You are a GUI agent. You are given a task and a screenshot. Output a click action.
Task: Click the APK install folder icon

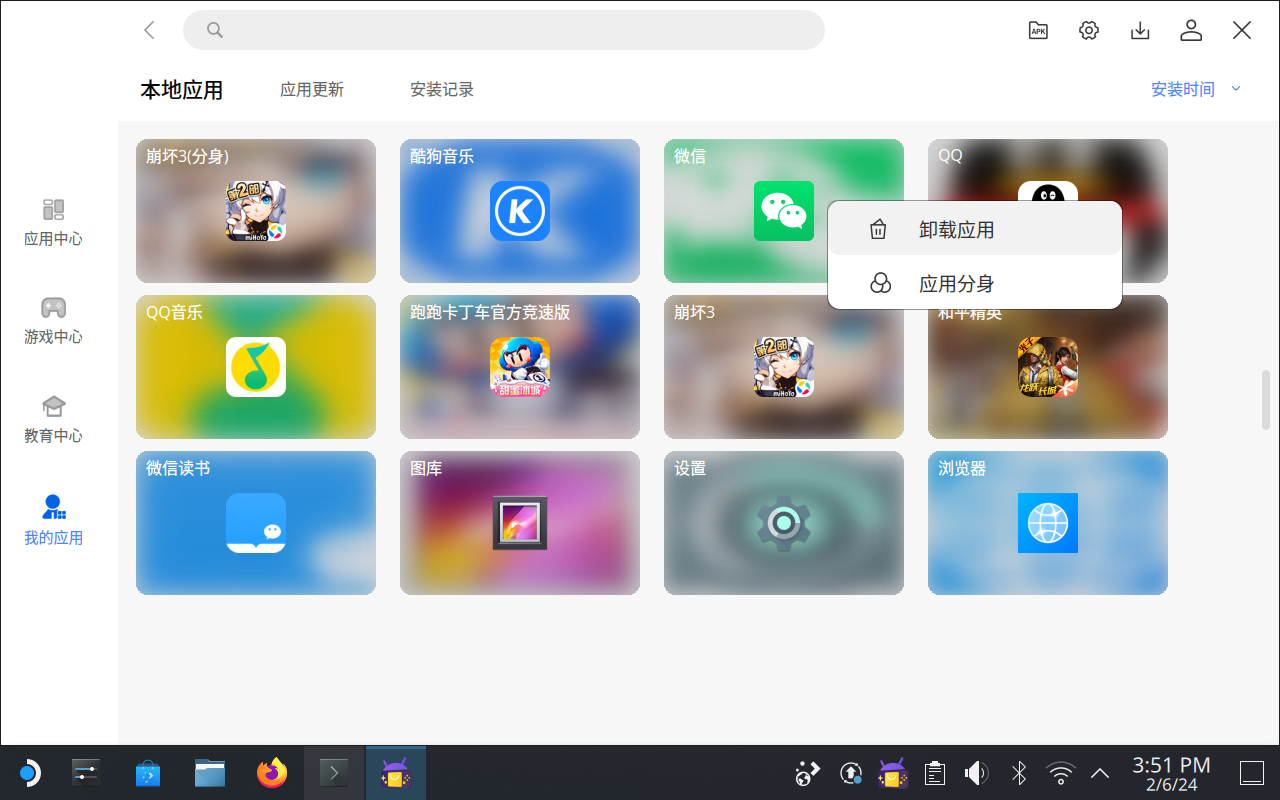tap(1038, 30)
